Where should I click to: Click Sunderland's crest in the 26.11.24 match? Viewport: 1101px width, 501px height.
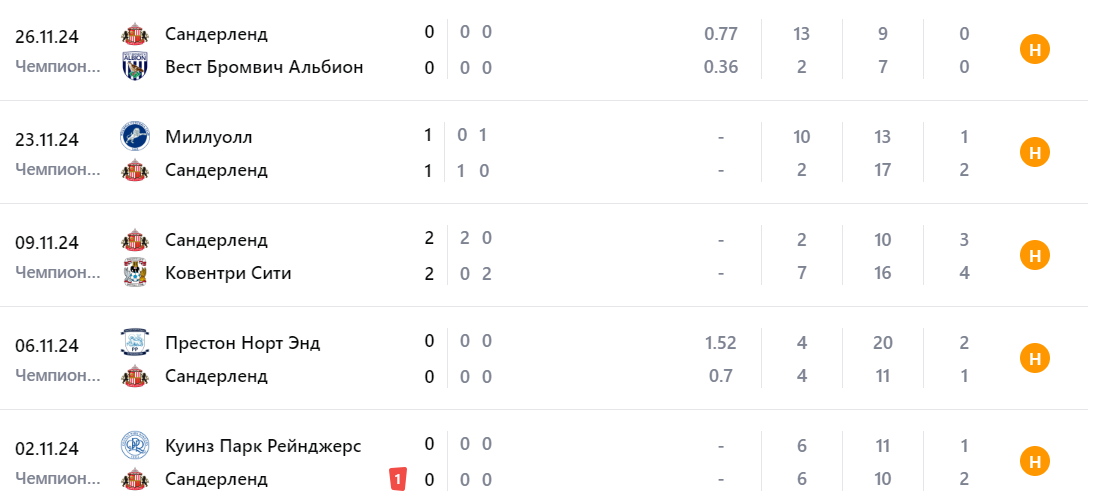coord(134,33)
